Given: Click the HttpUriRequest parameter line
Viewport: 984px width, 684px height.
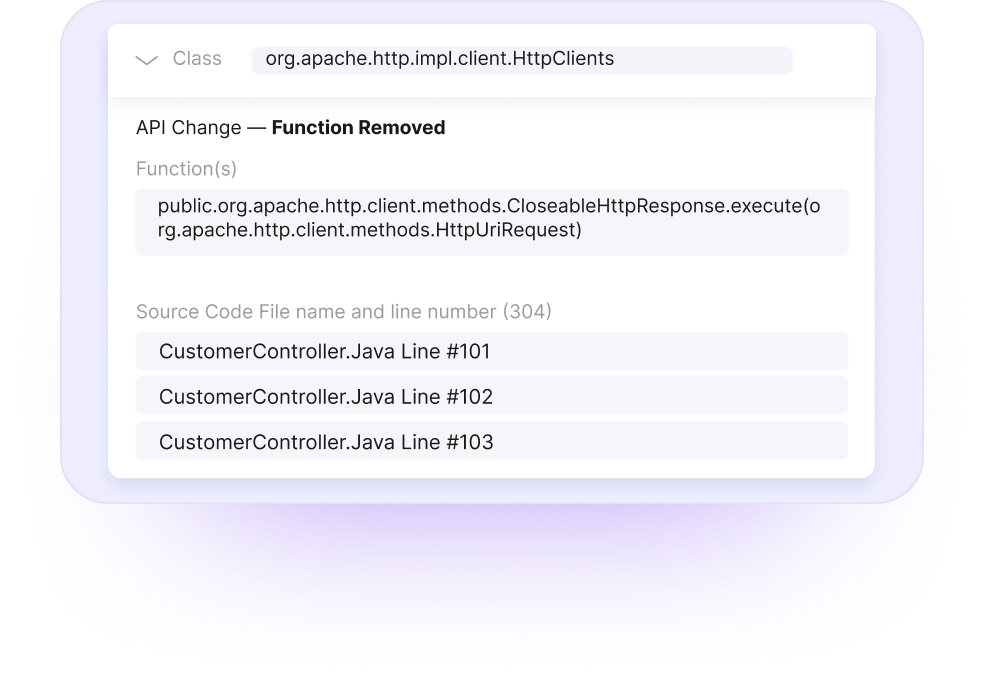Looking at the screenshot, I should [x=369, y=231].
